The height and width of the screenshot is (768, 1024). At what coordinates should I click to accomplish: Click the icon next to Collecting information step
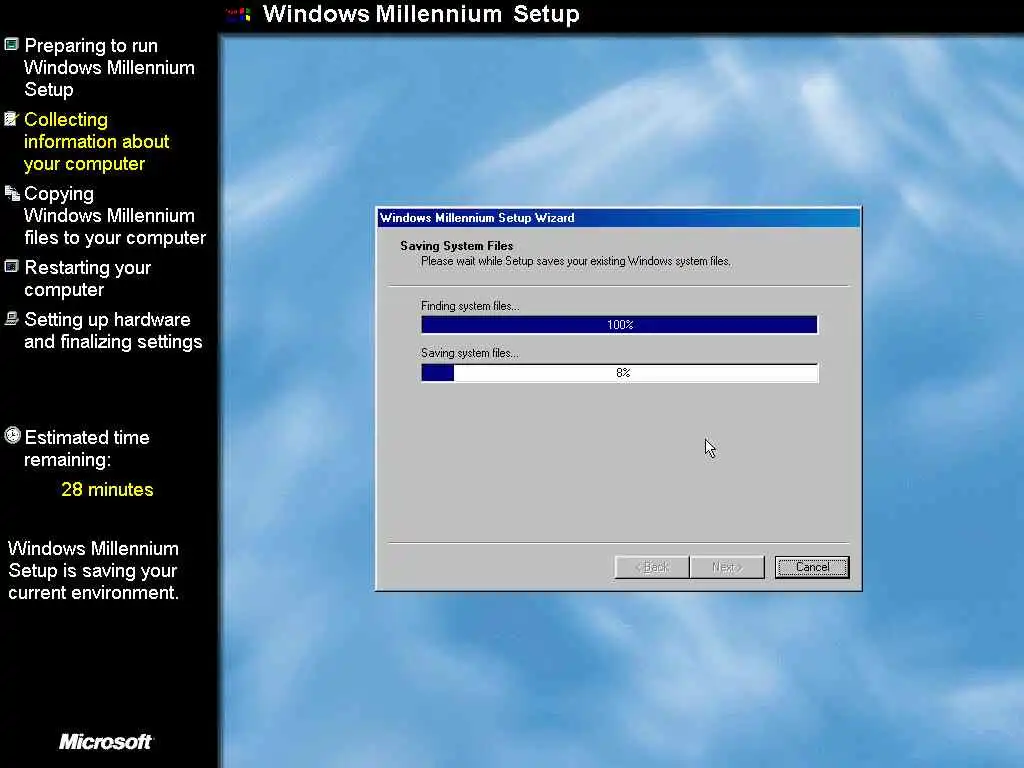(x=11, y=118)
